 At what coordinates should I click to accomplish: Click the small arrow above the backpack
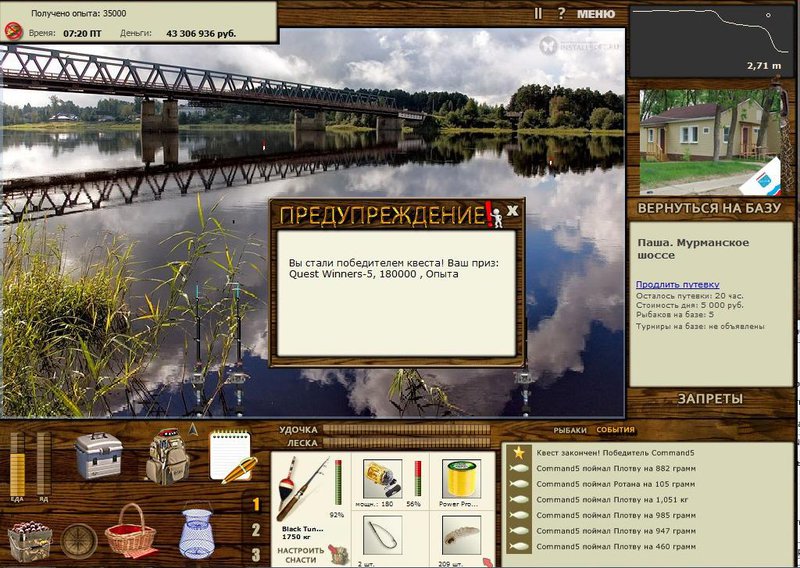(x=192, y=430)
